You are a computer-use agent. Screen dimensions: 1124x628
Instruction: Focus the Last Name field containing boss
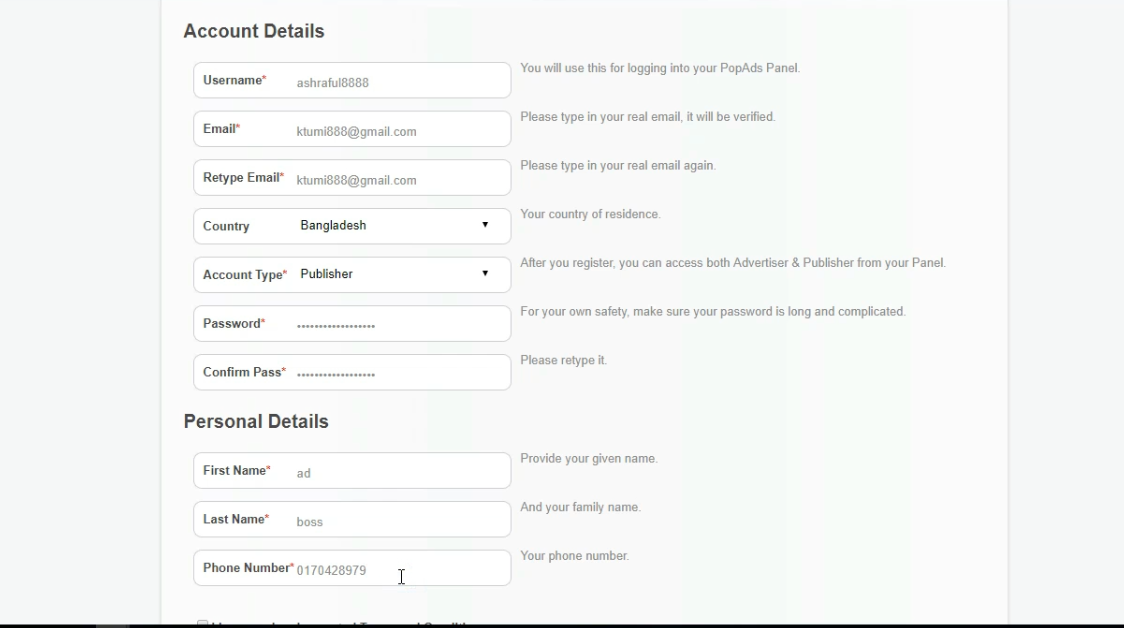[400, 521]
